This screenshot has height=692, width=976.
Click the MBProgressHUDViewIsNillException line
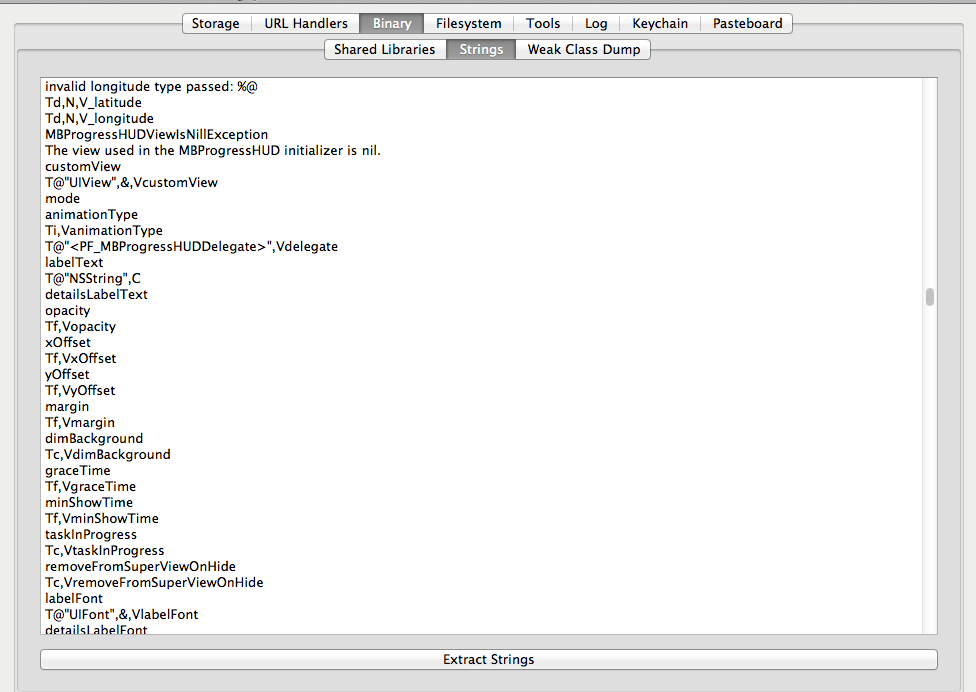pos(156,134)
